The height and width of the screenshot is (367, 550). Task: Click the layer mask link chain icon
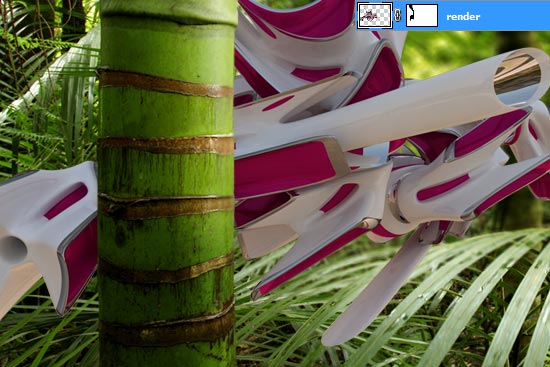tap(397, 15)
